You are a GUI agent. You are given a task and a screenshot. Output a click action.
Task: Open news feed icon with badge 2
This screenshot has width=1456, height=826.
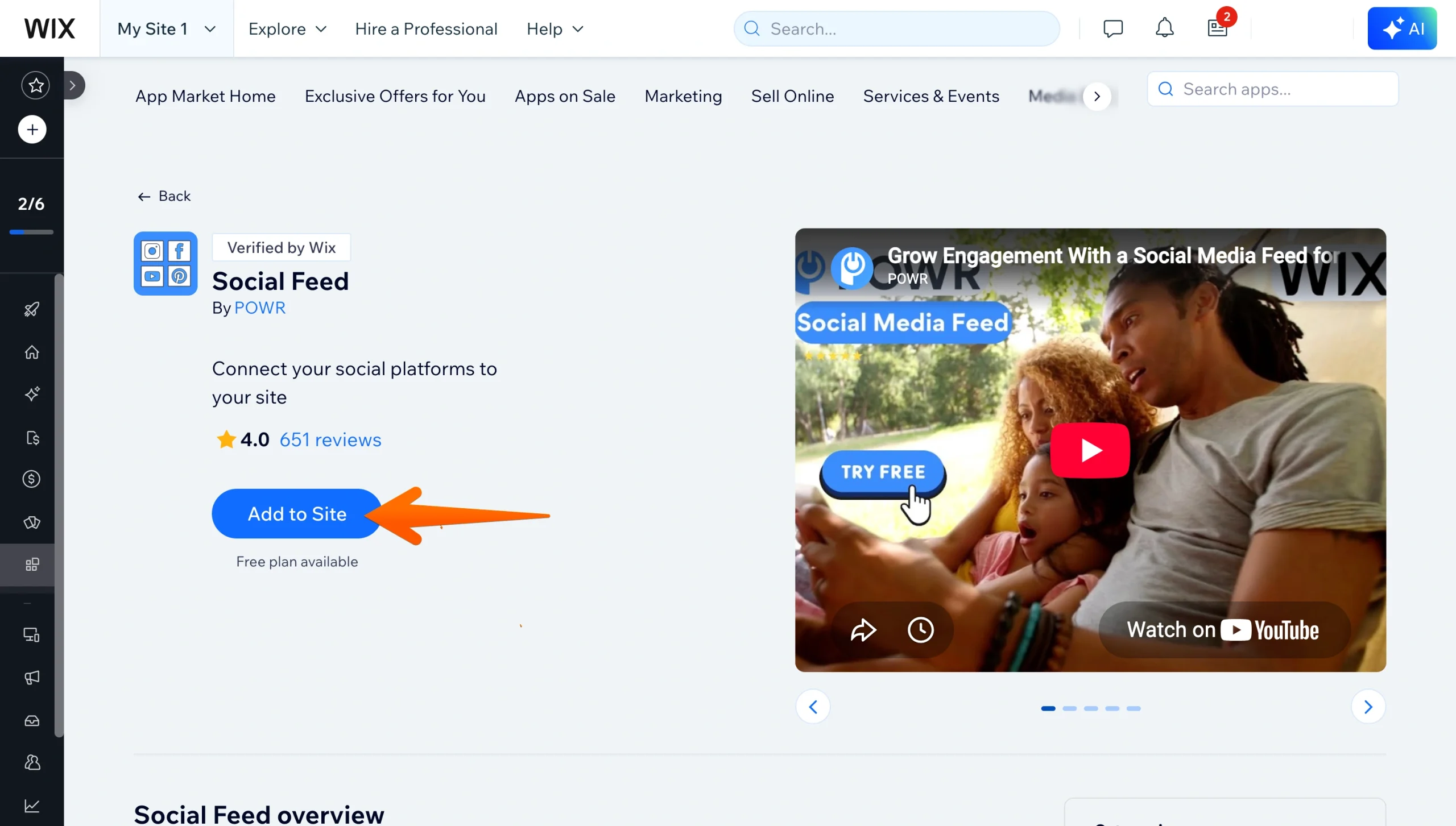click(1218, 28)
